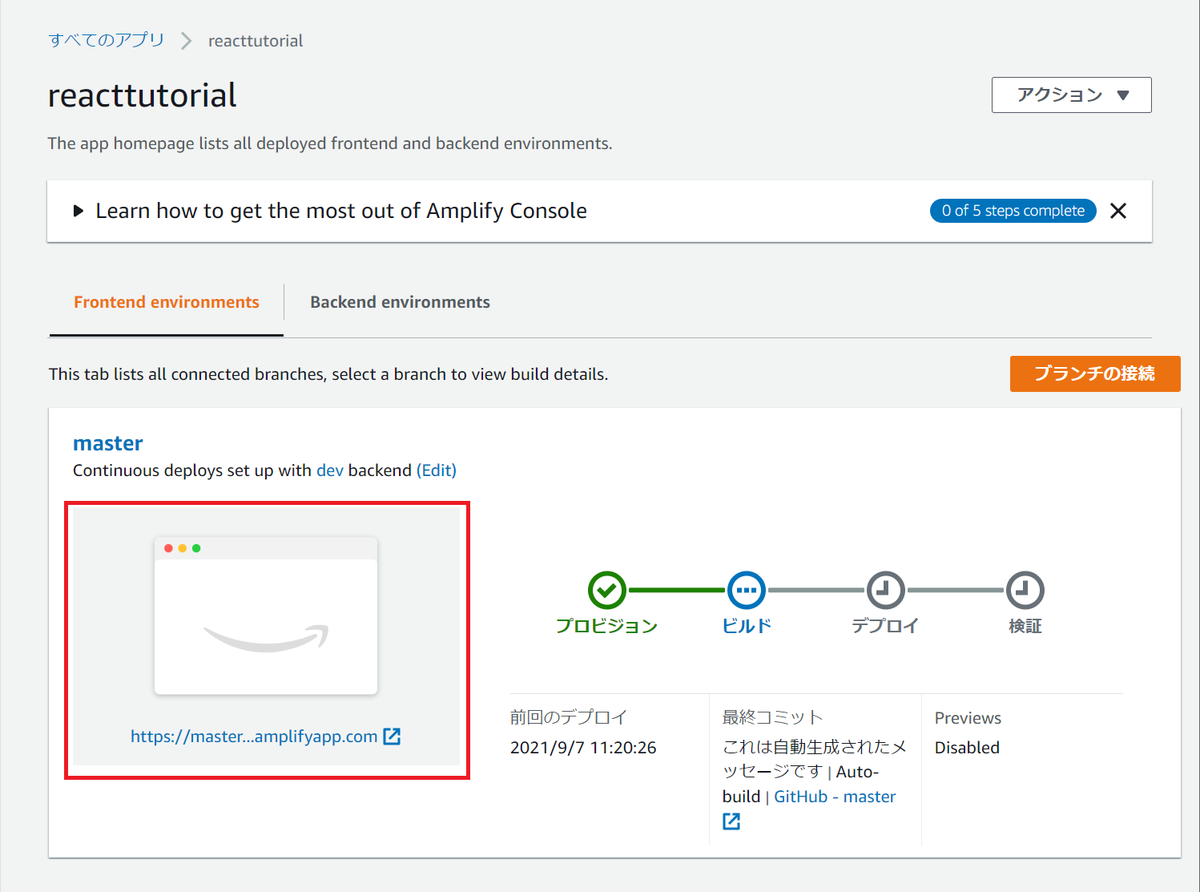The width and height of the screenshot is (1200, 892).
Task: Switch to Backend environments tab
Action: click(x=400, y=302)
